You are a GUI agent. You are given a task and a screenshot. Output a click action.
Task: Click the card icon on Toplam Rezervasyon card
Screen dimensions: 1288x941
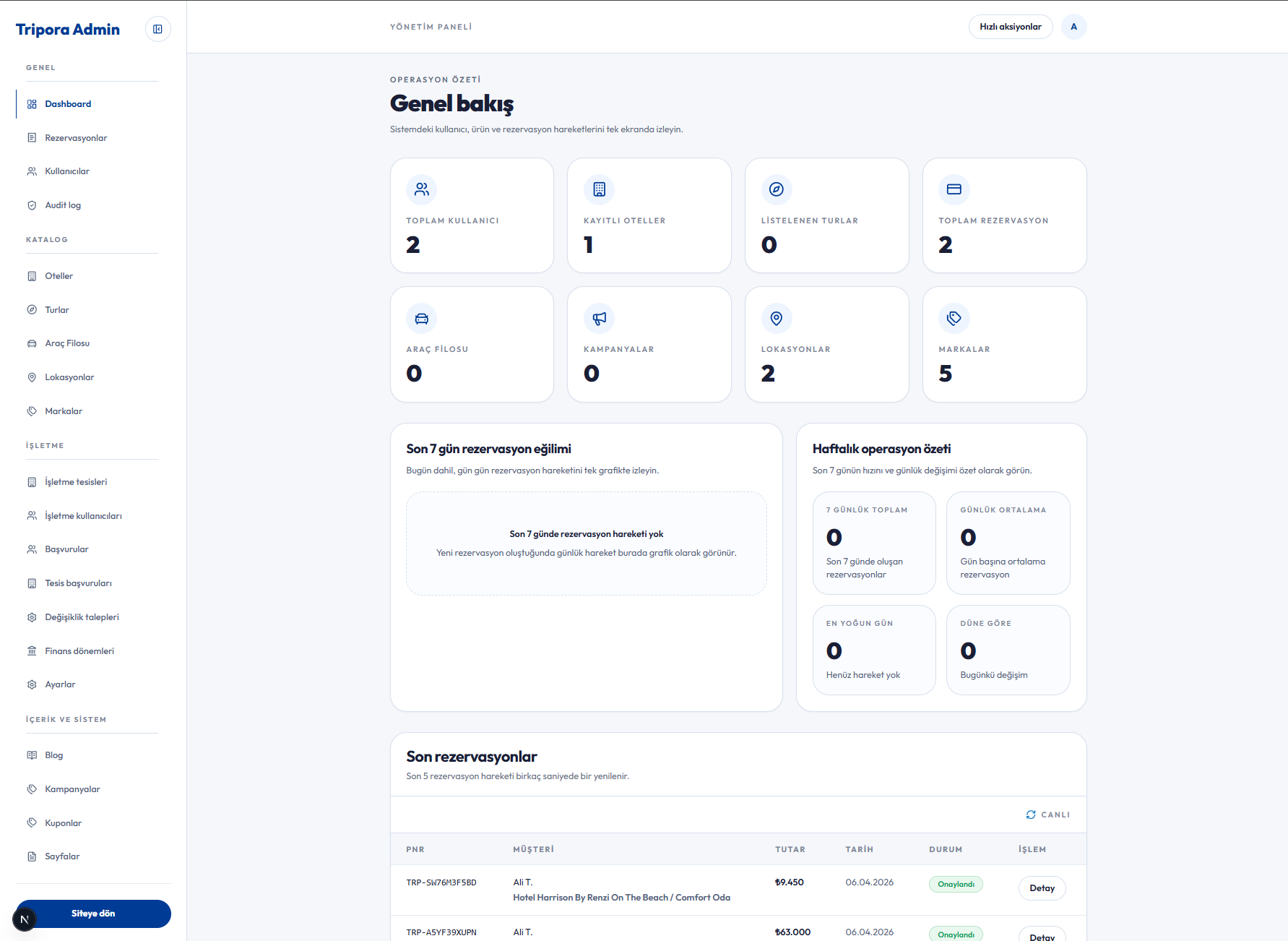coord(954,189)
